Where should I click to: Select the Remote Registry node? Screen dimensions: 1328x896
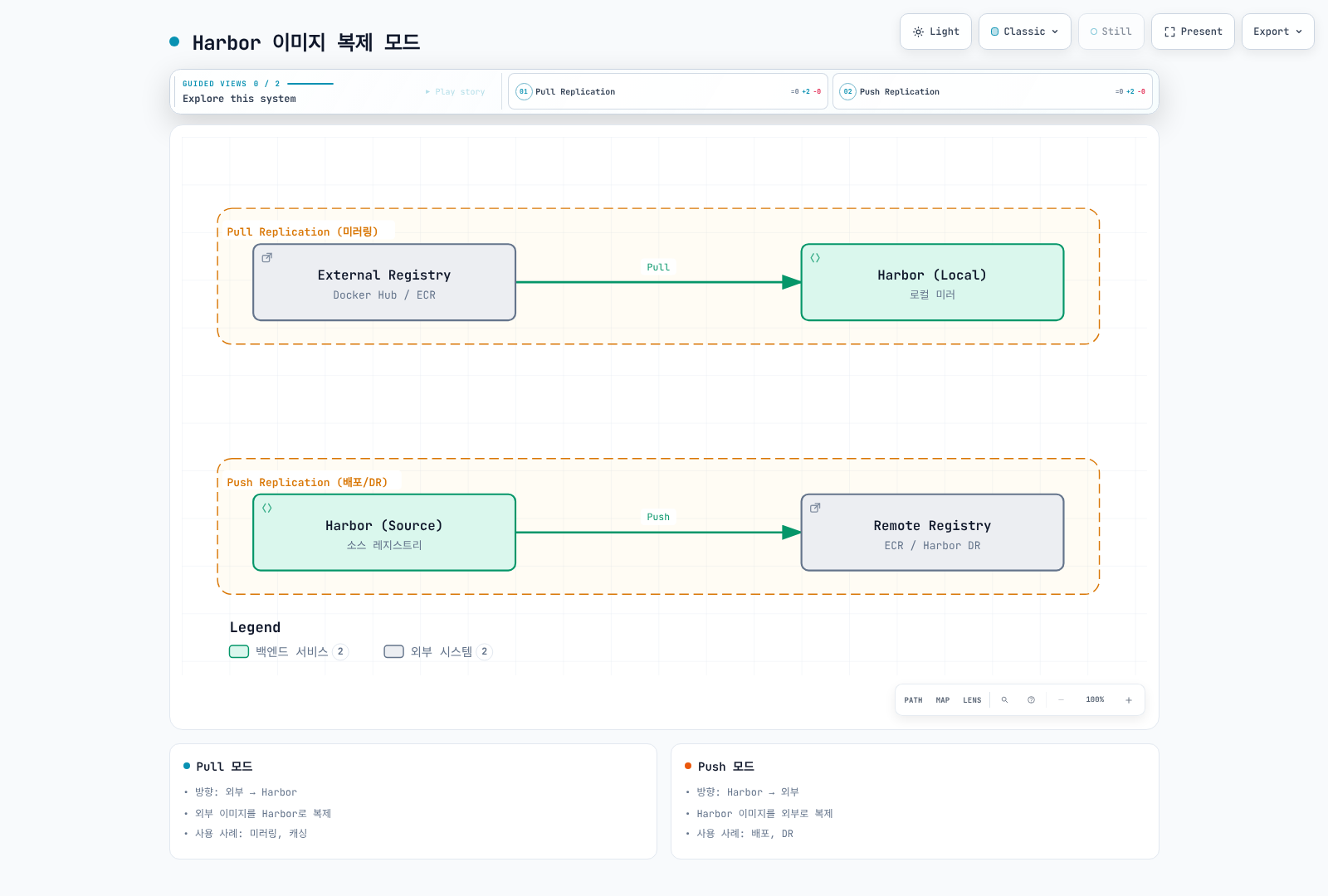pyautogui.click(x=932, y=533)
